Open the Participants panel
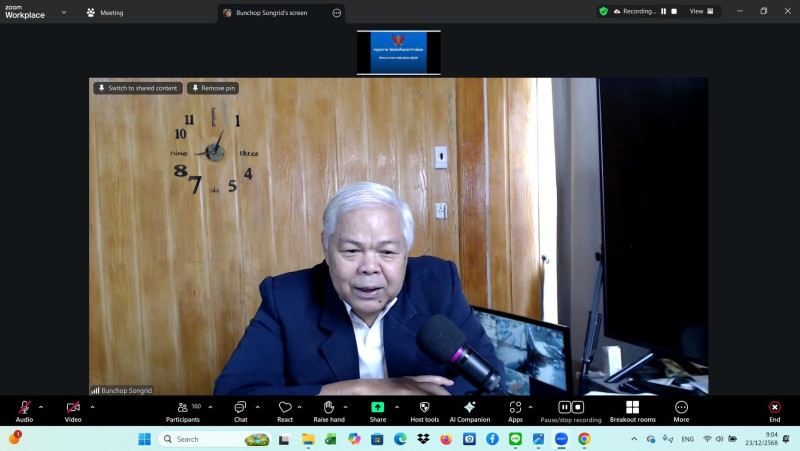The height and width of the screenshot is (451, 800). [x=182, y=408]
